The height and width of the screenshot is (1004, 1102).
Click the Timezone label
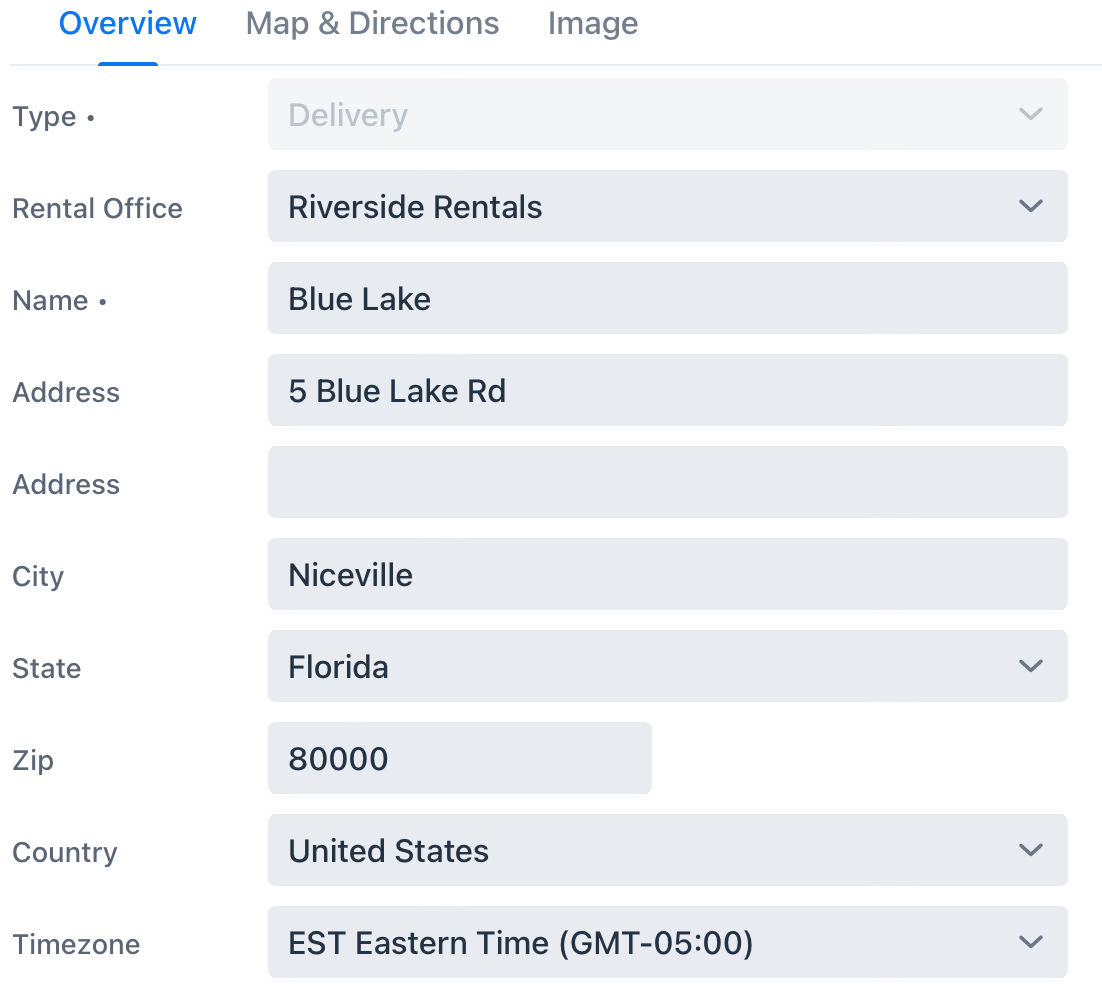coord(77,945)
